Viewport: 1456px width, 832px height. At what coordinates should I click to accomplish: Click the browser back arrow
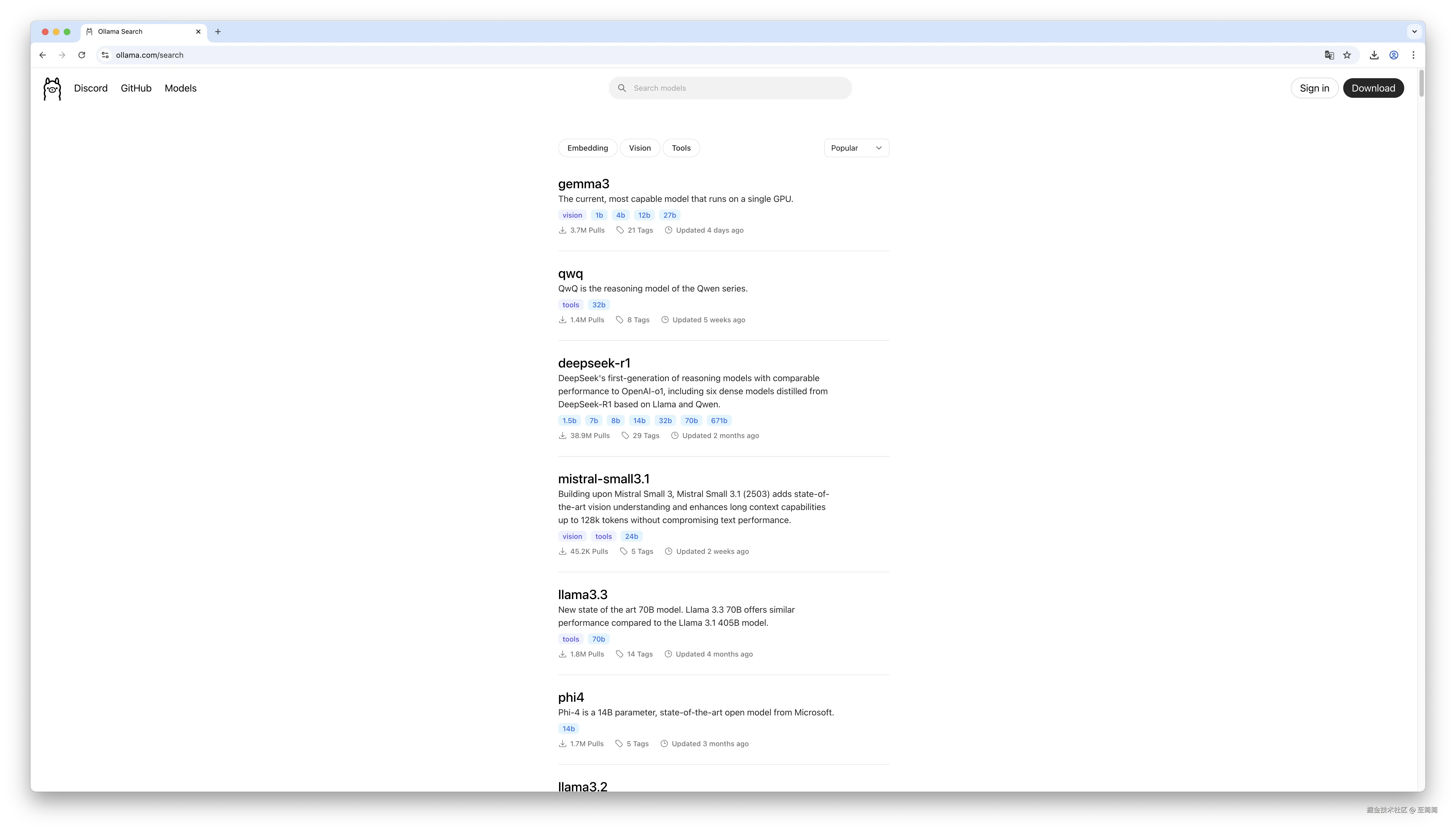pos(42,55)
